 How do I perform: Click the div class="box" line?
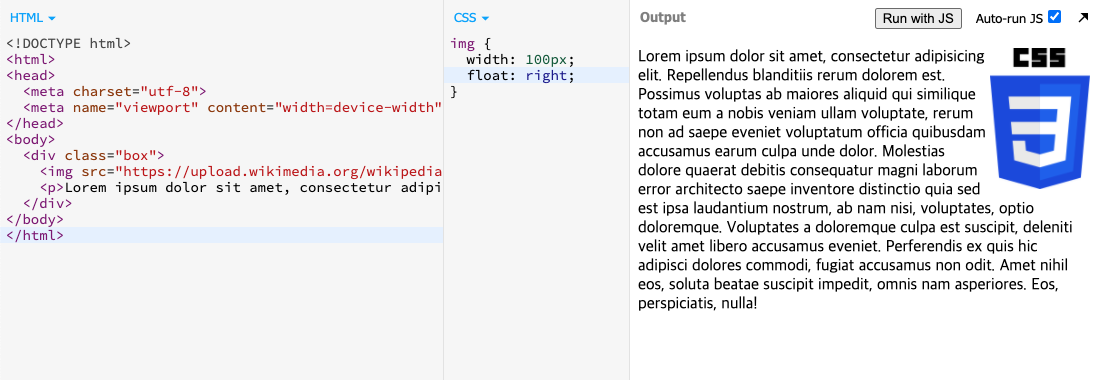(x=94, y=155)
